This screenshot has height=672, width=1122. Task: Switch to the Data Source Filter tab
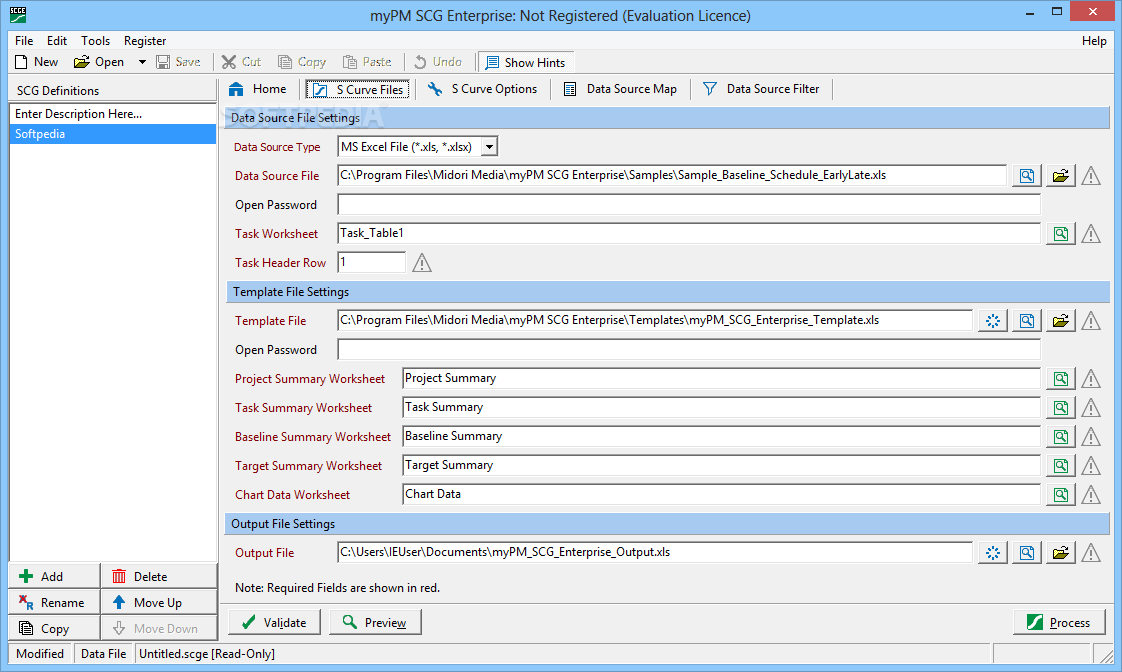coord(761,89)
